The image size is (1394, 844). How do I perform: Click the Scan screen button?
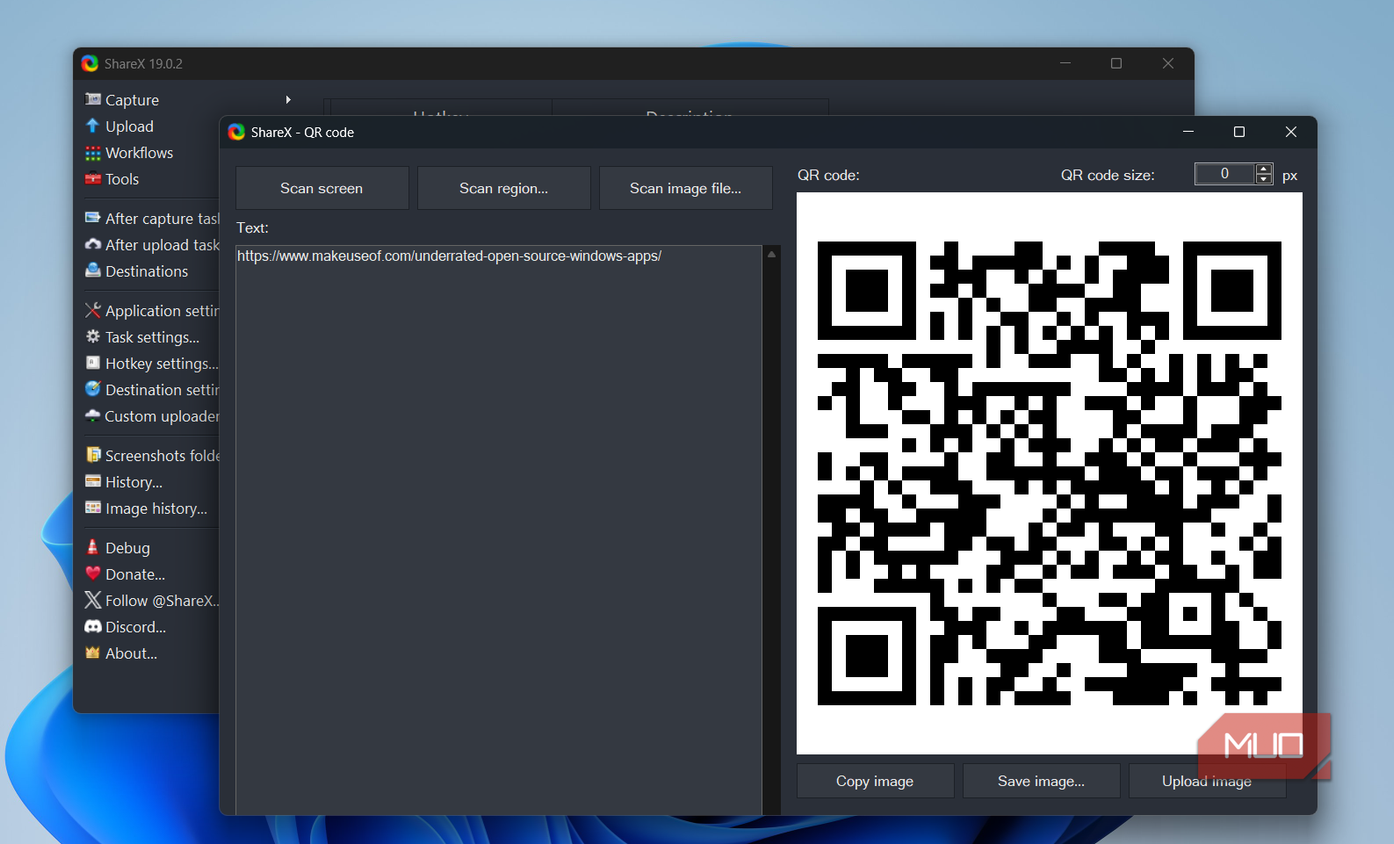[322, 188]
